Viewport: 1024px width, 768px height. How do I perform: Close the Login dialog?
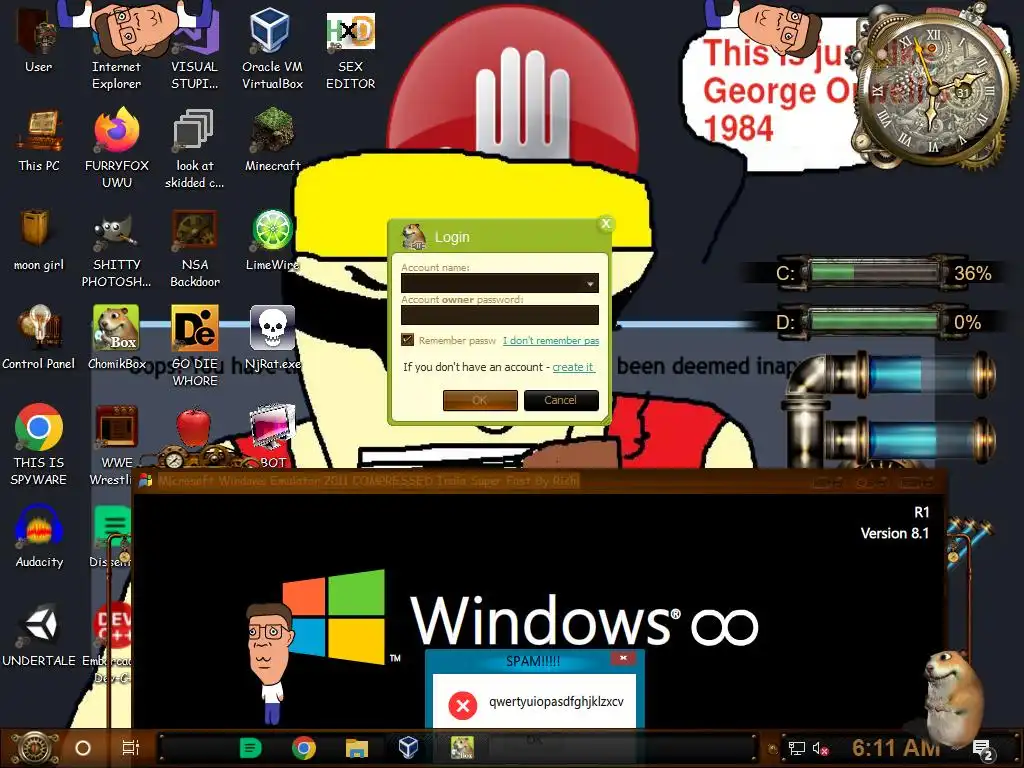605,224
